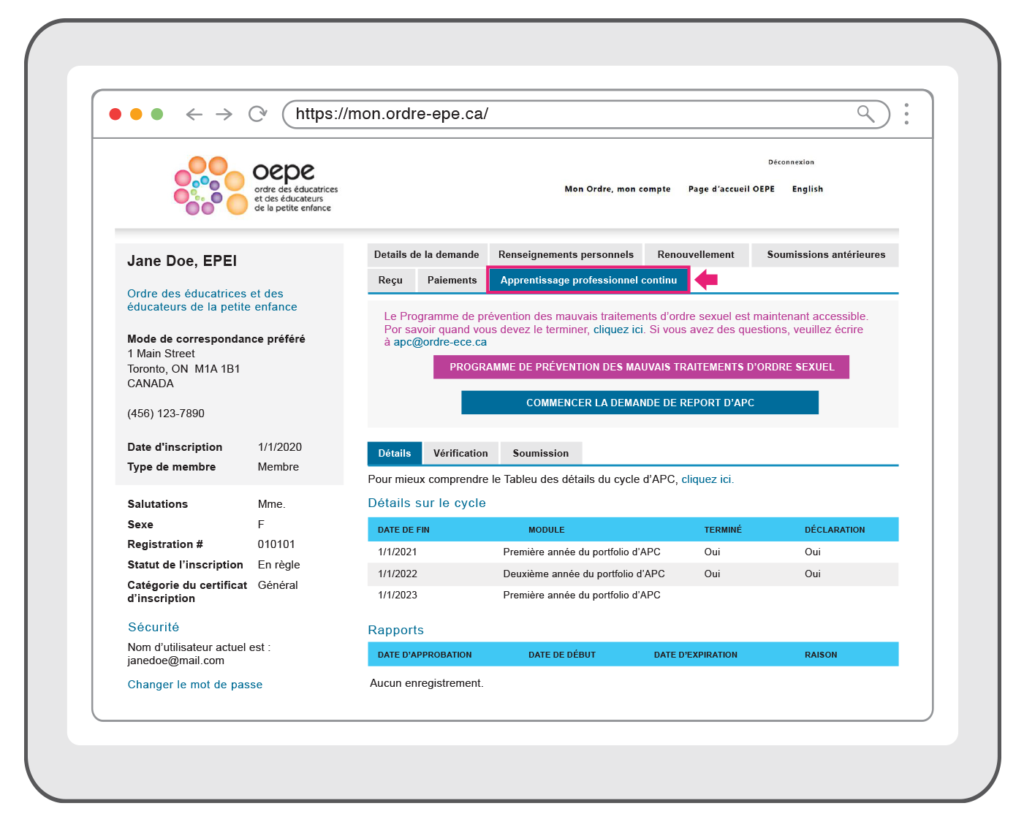
Task: Click the 1/1/2021 date cell
Action: pyautogui.click(x=397, y=552)
